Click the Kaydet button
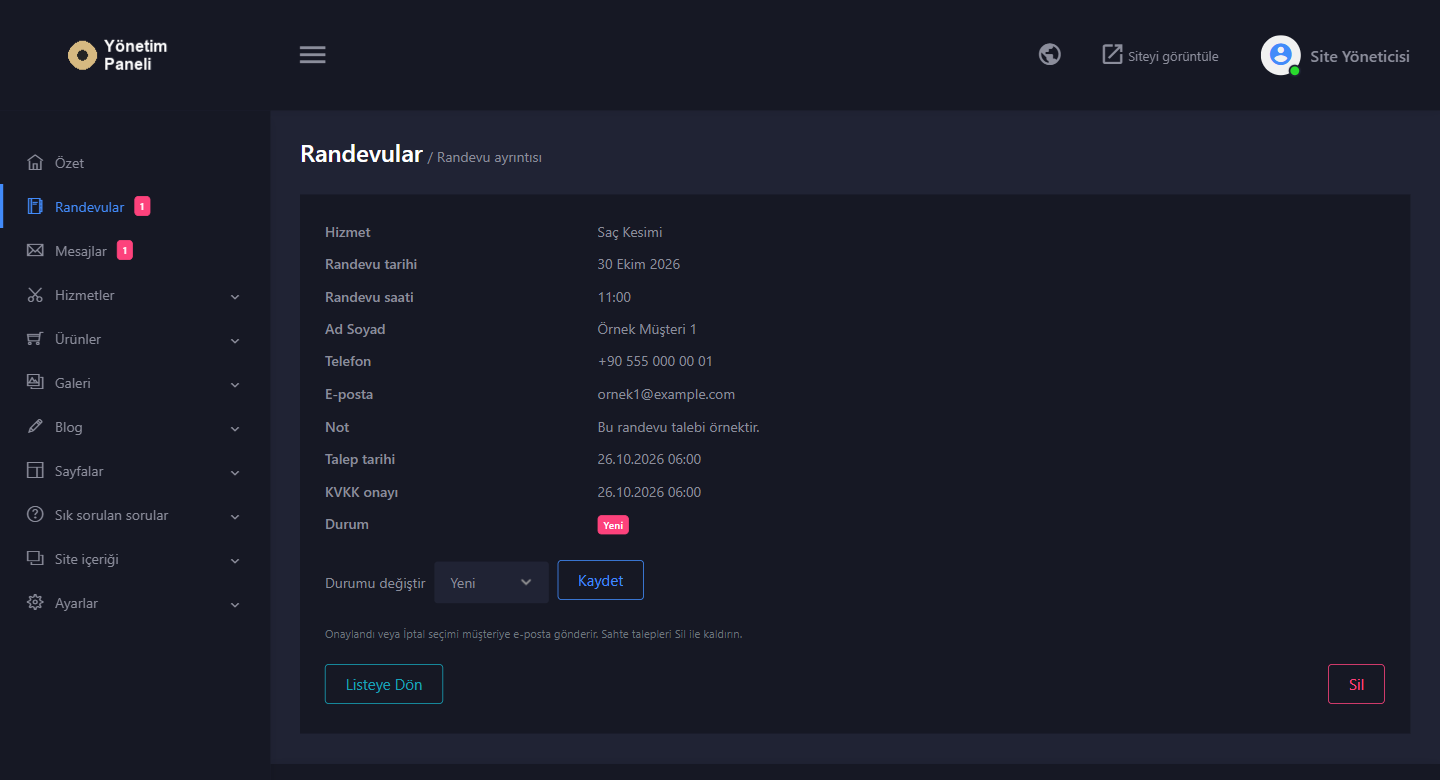This screenshot has height=780, width=1440. tap(600, 581)
